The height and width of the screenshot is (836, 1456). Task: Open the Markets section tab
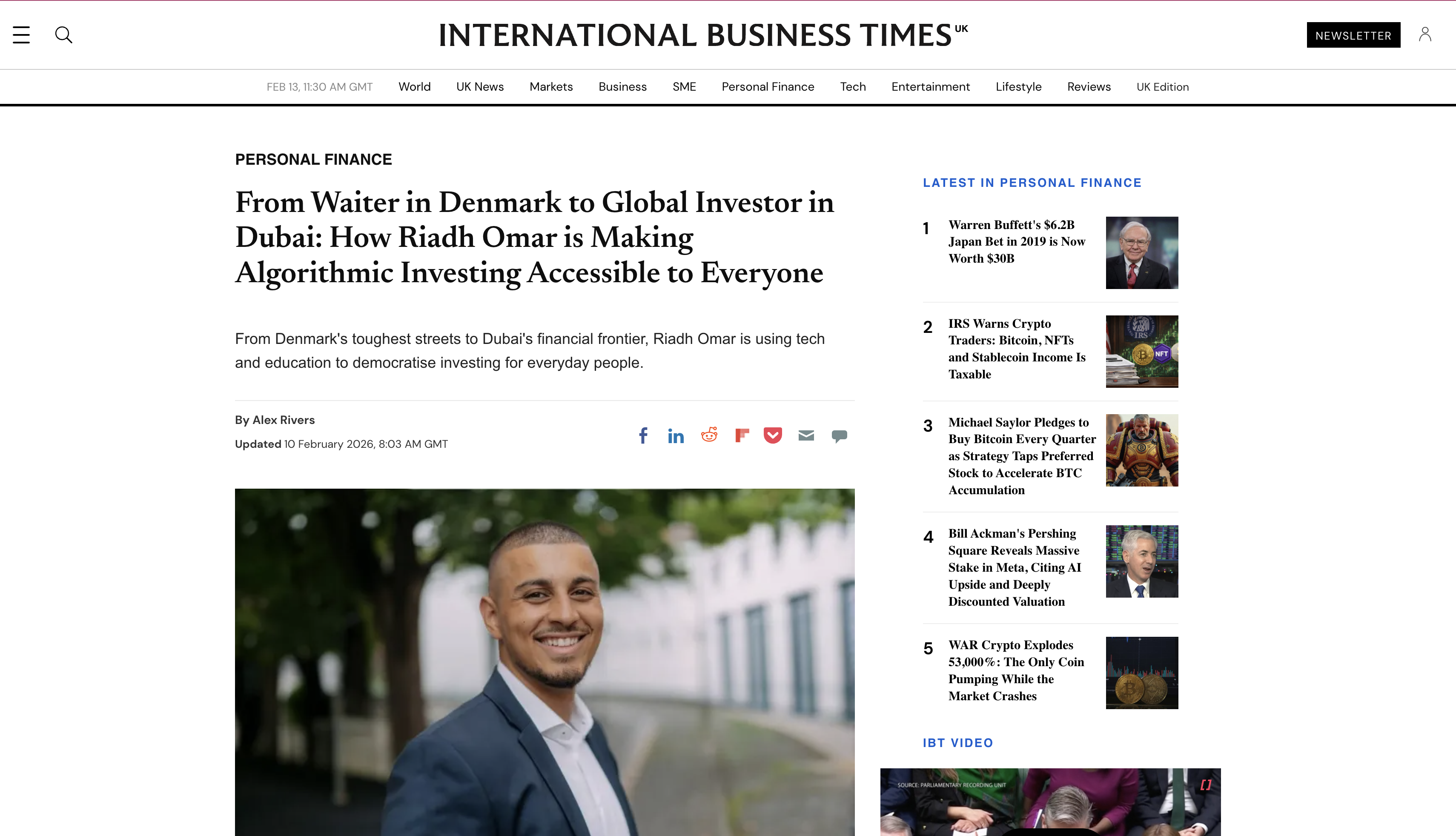pos(550,87)
